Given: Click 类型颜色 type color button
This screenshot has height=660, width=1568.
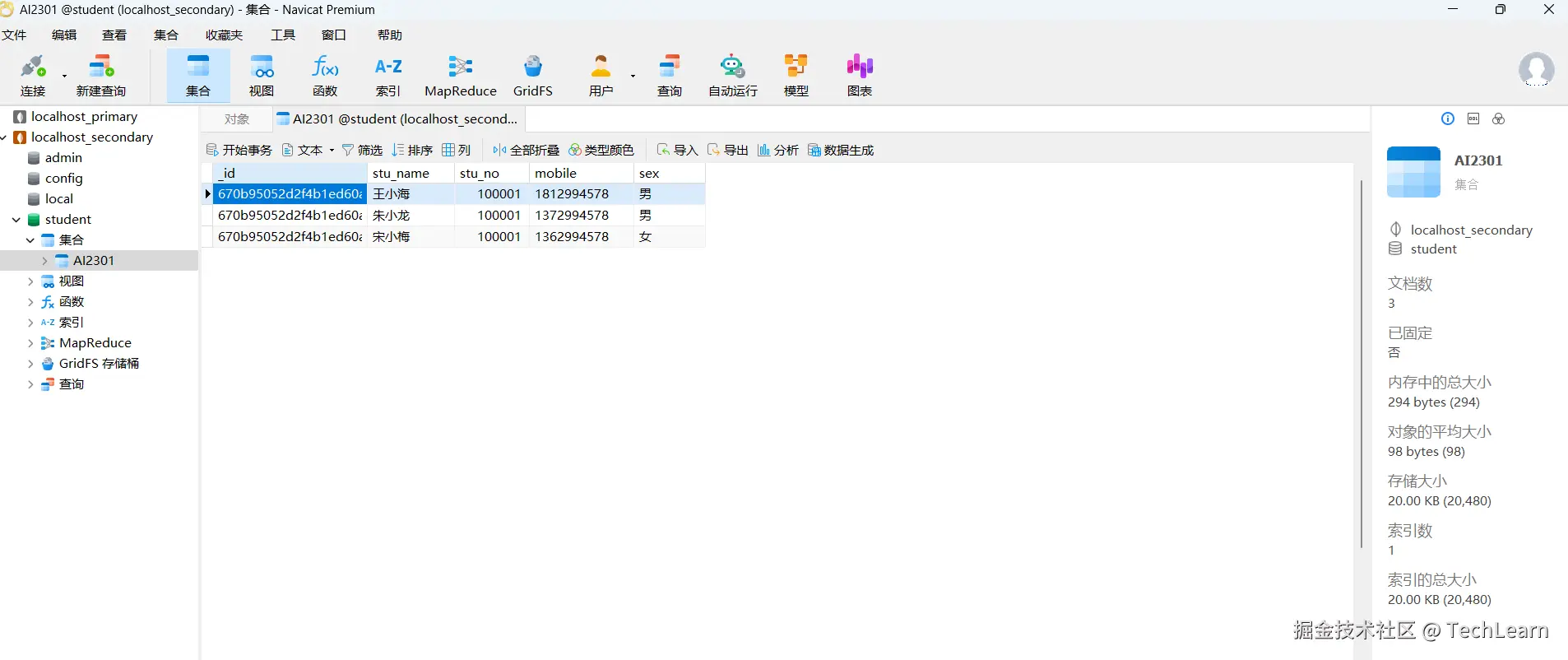Looking at the screenshot, I should tap(601, 150).
